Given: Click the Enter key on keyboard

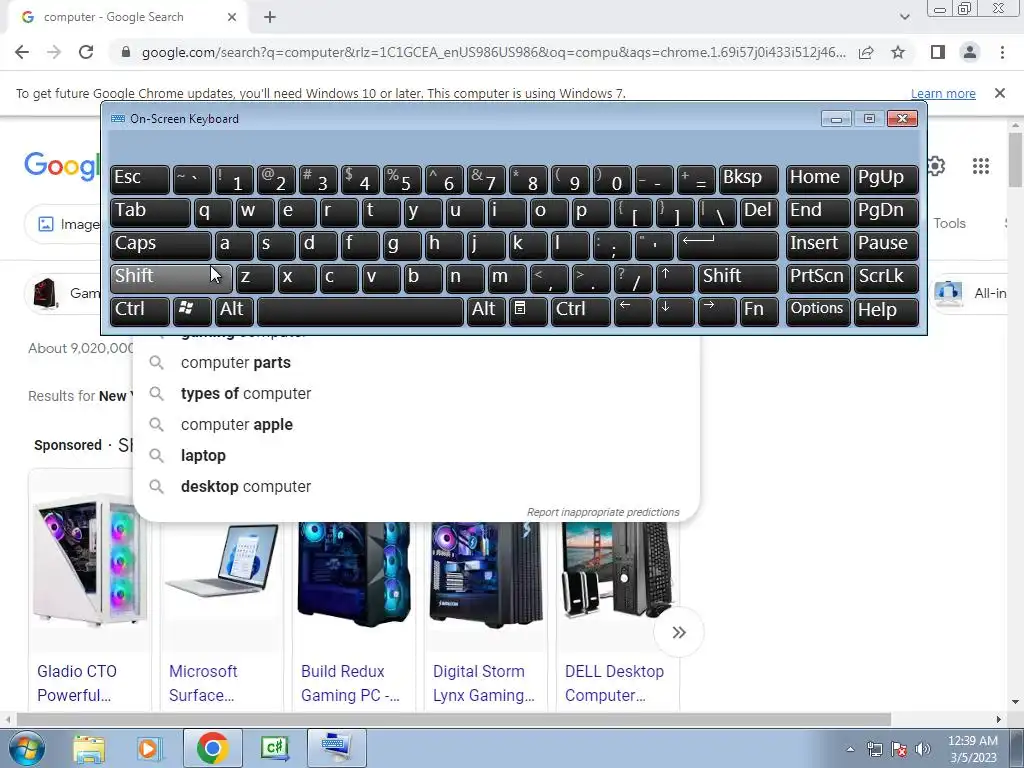Looking at the screenshot, I should pos(728,246).
